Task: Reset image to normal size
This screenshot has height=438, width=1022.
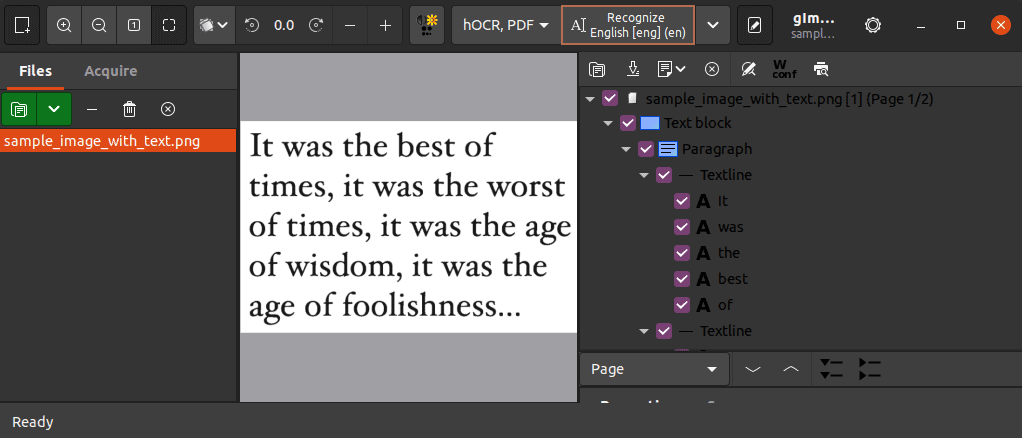Action: pos(134,25)
